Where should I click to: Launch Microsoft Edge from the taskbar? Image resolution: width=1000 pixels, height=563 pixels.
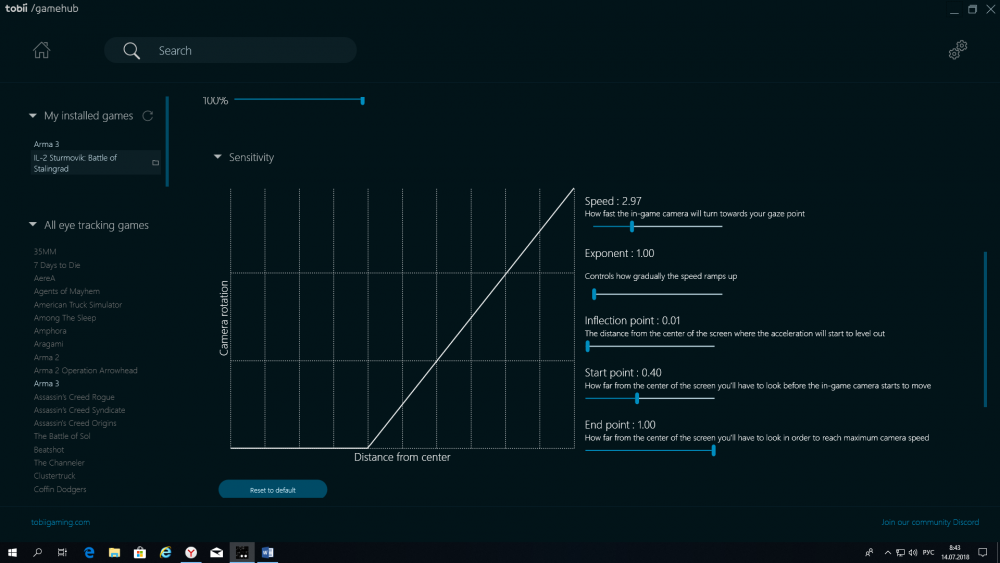pyautogui.click(x=89, y=552)
